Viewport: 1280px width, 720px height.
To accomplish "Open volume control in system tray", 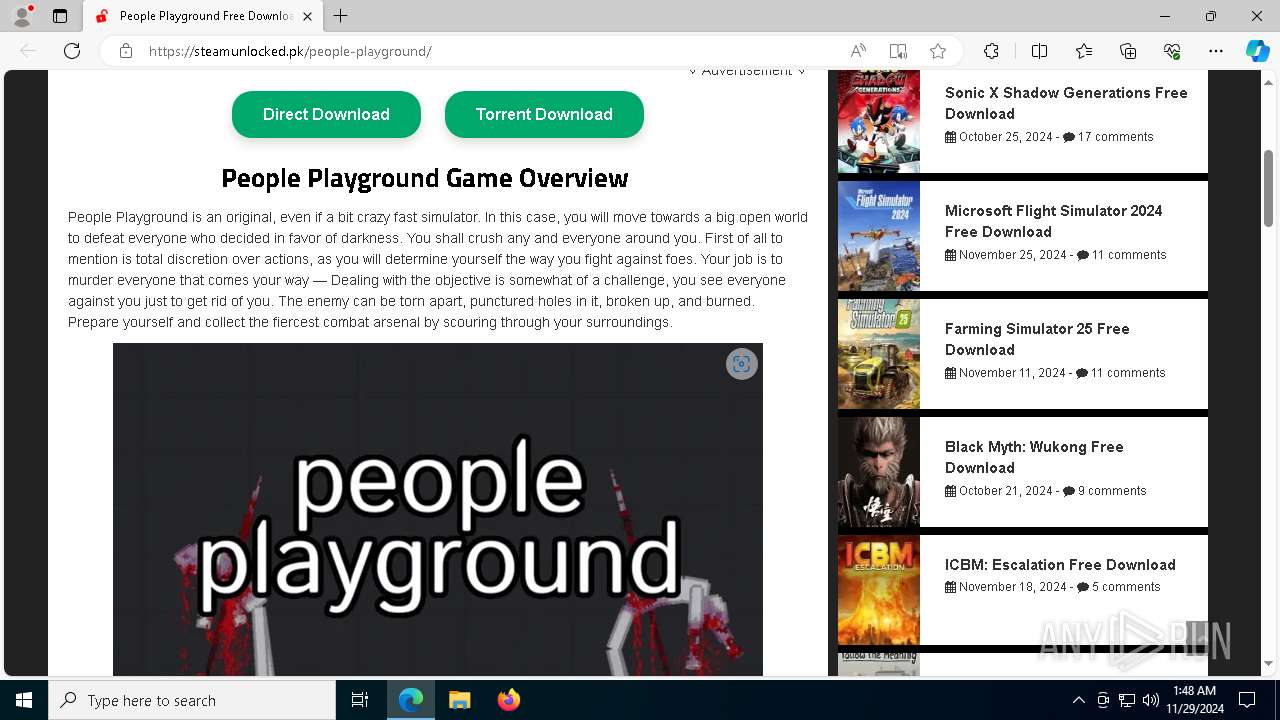I will click(1151, 700).
